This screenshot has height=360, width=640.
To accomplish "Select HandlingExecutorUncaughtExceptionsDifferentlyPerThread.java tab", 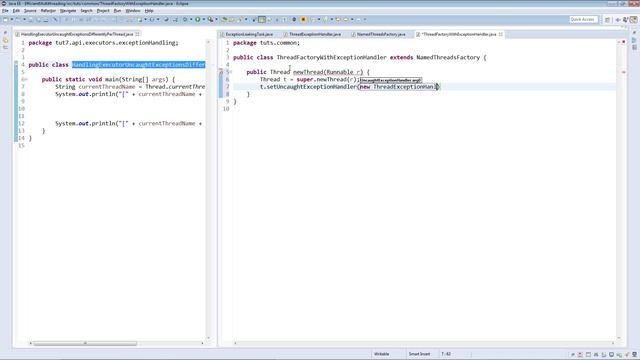I will coord(76,34).
